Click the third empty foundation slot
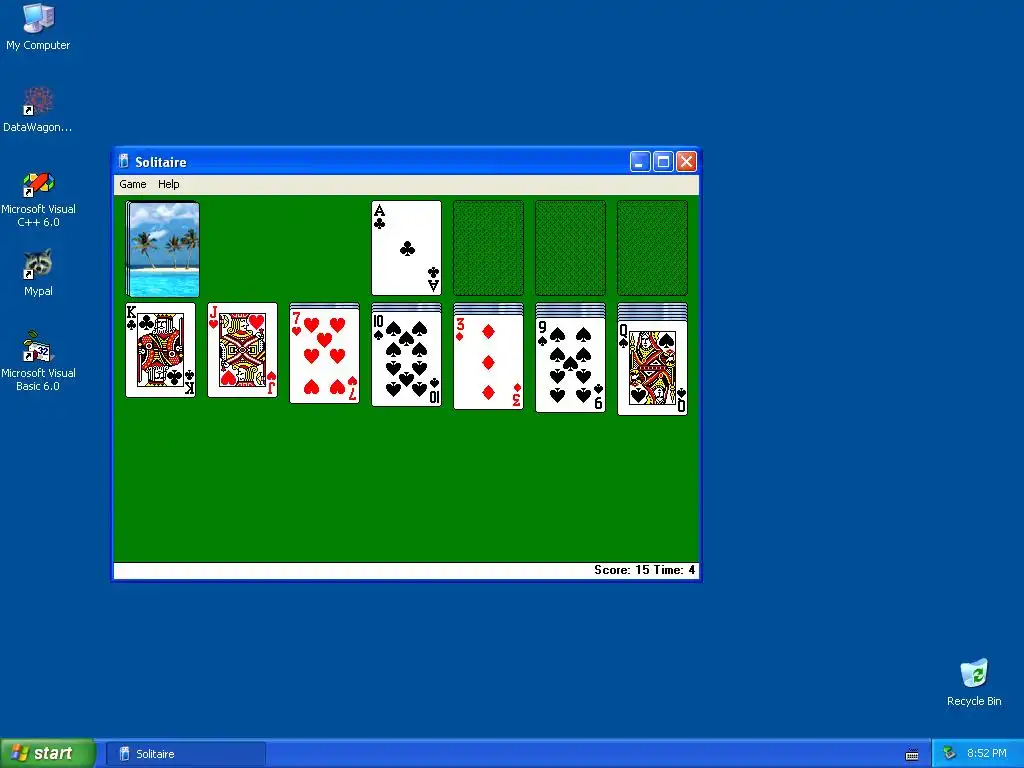This screenshot has height=768, width=1024. [570, 248]
